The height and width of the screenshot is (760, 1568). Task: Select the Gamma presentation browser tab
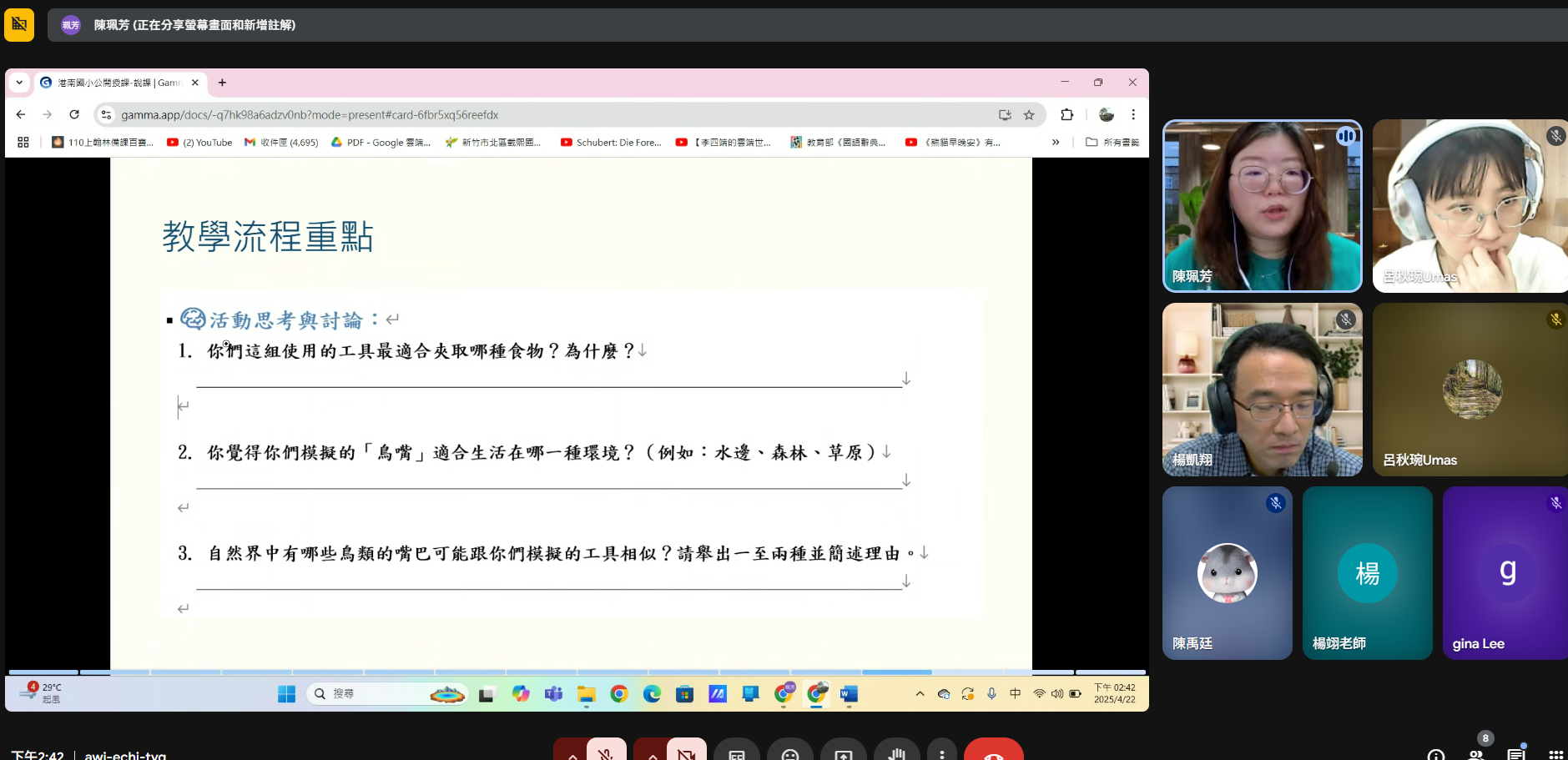click(x=117, y=83)
